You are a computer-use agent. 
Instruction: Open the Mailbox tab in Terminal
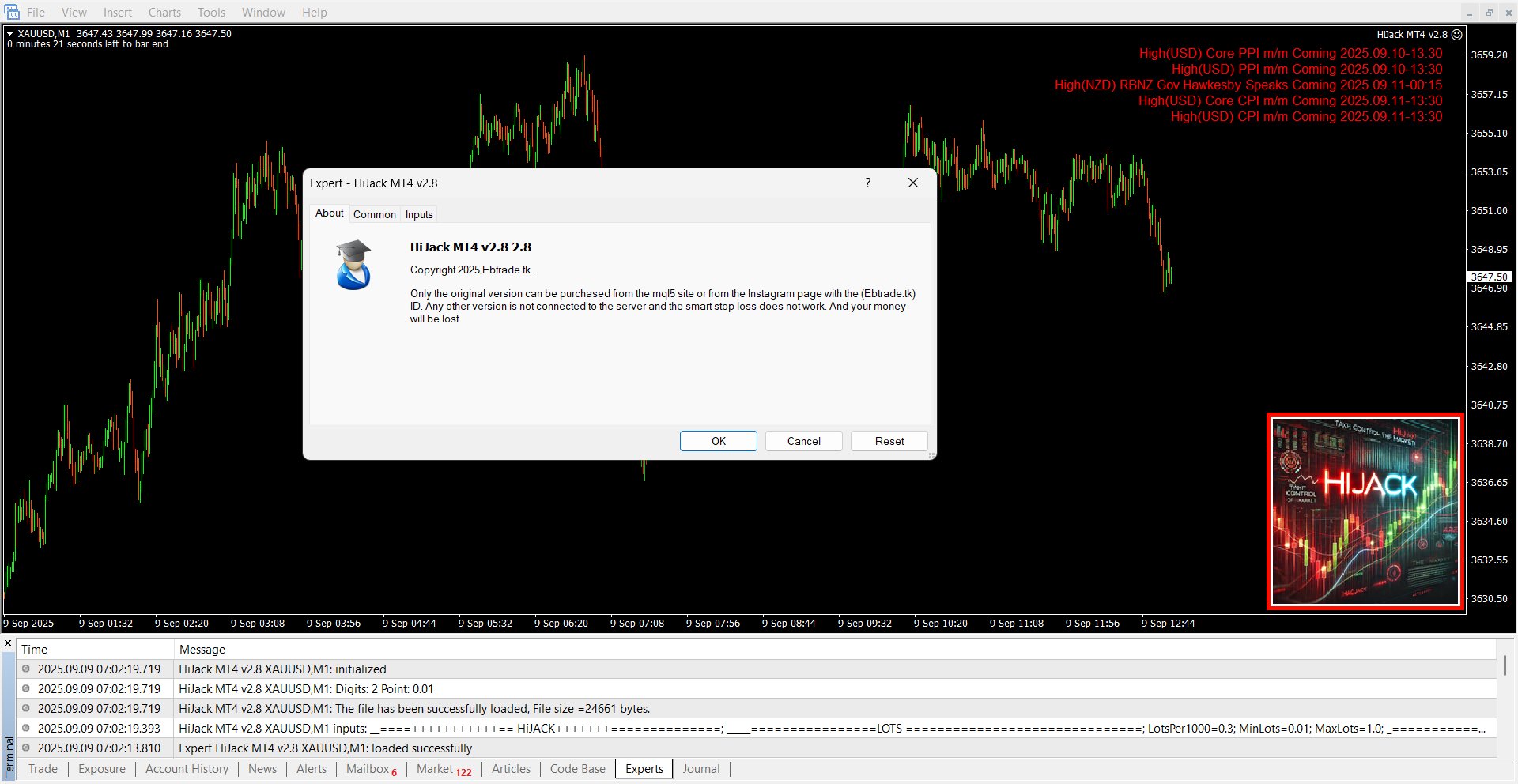click(372, 769)
